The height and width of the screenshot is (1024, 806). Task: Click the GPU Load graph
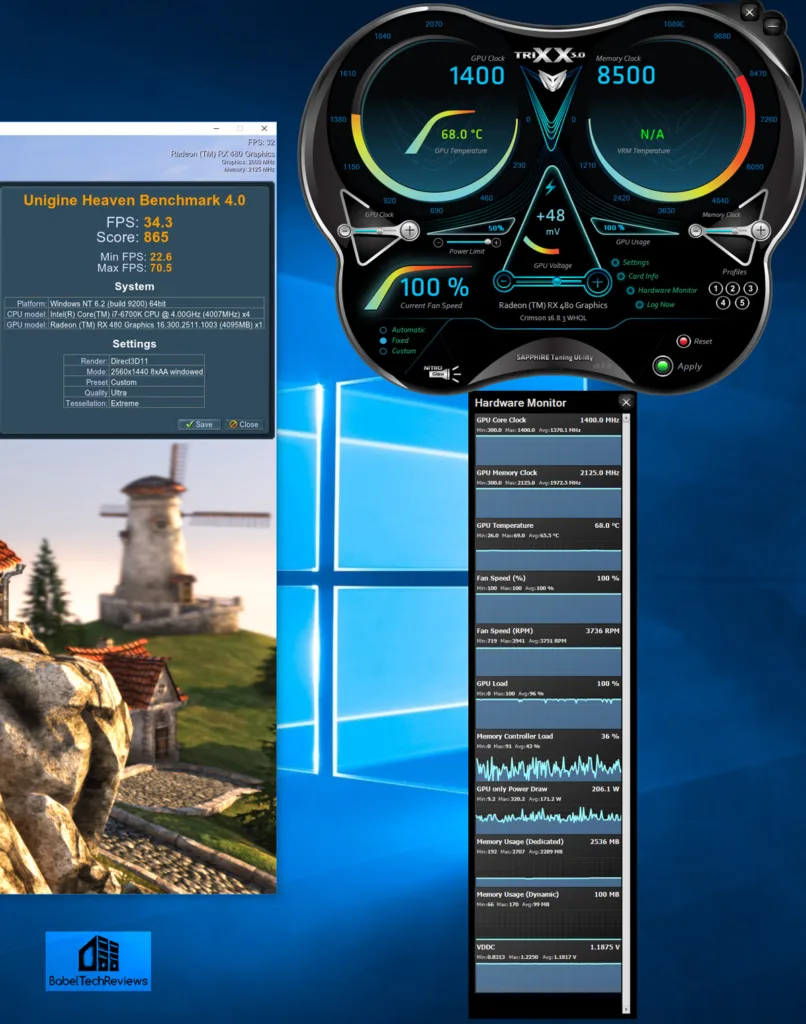(x=548, y=713)
